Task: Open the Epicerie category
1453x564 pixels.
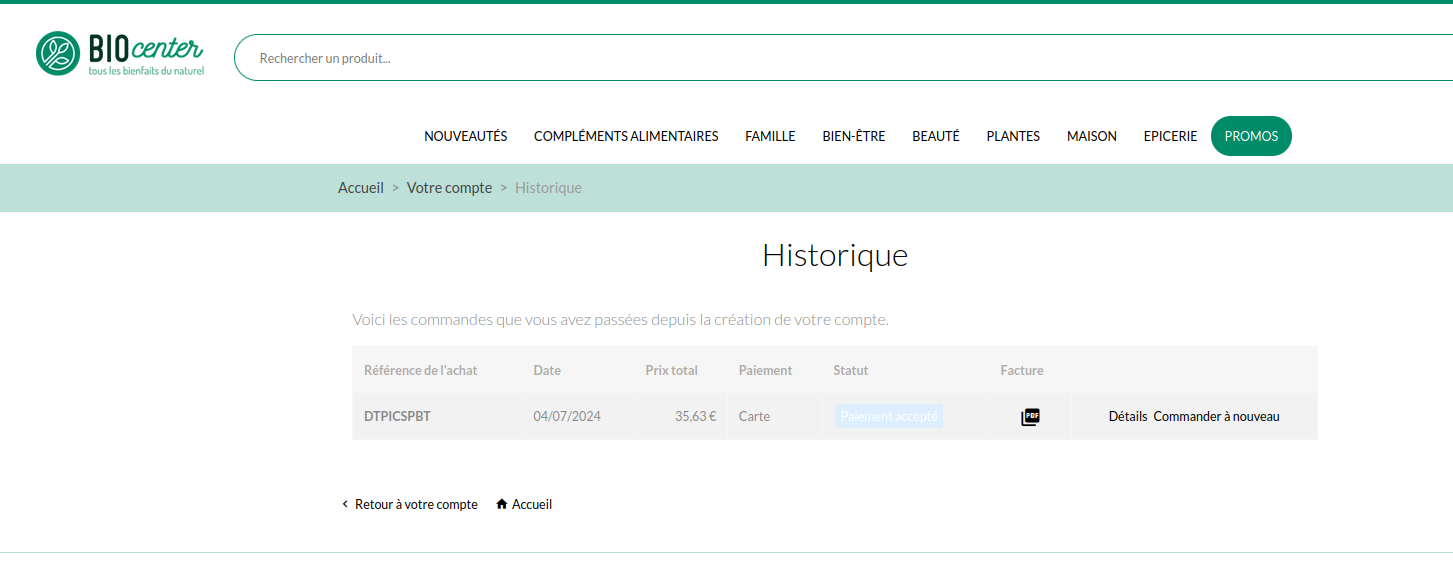Action: click(1170, 136)
